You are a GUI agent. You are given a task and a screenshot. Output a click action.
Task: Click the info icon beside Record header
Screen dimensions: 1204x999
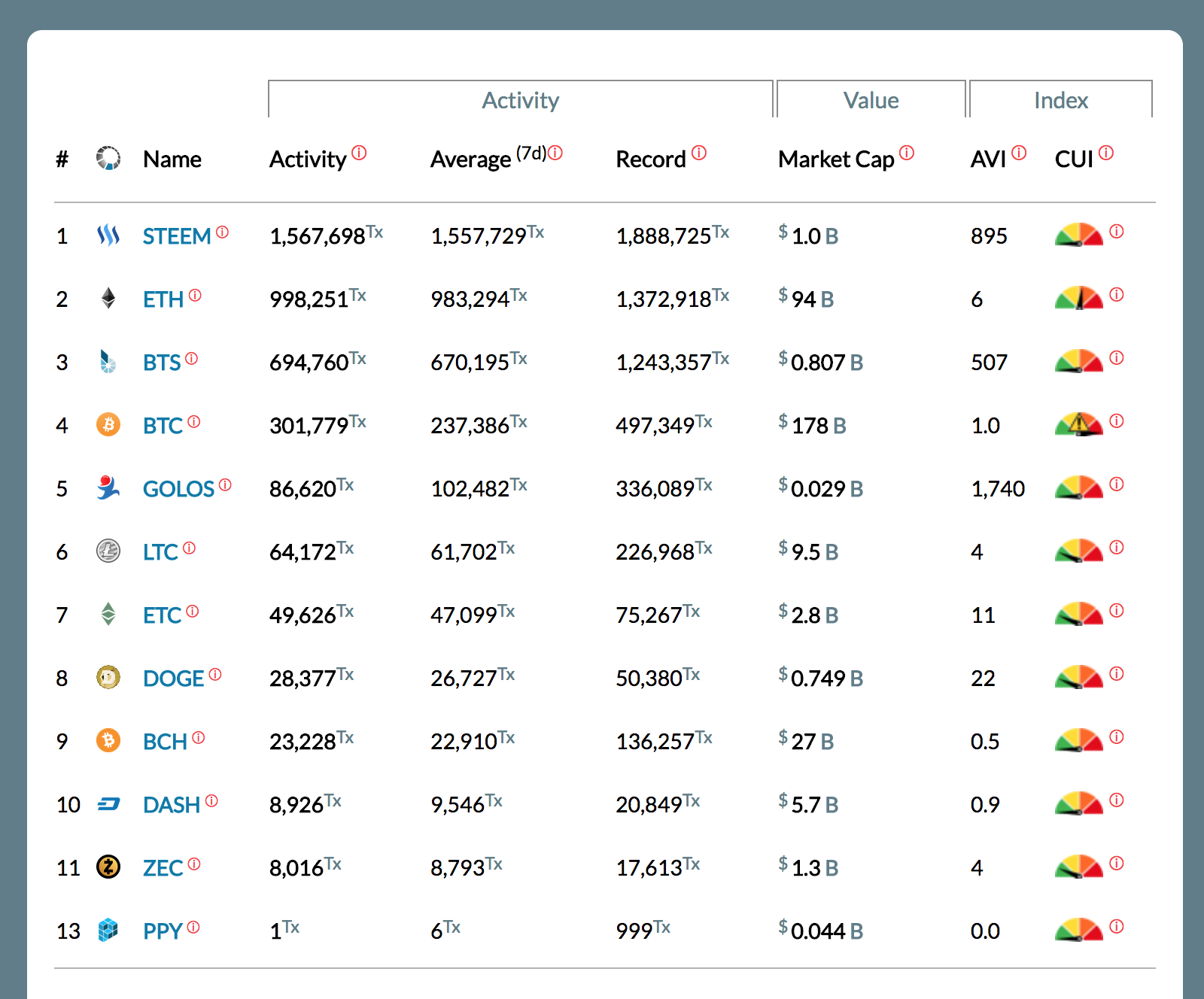[x=699, y=153]
